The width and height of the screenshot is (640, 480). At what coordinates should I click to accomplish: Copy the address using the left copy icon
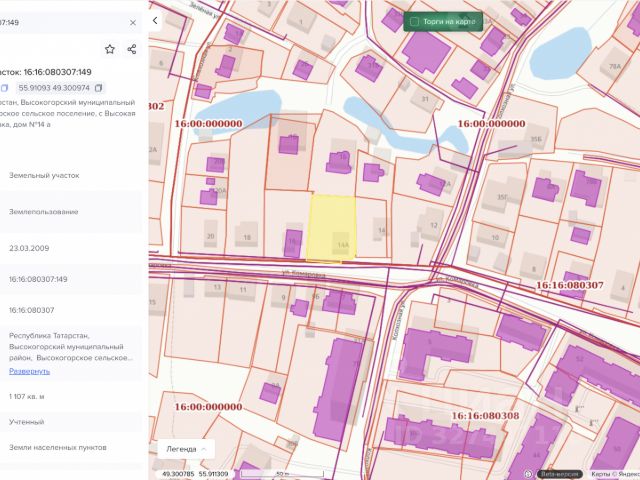(x=4, y=88)
